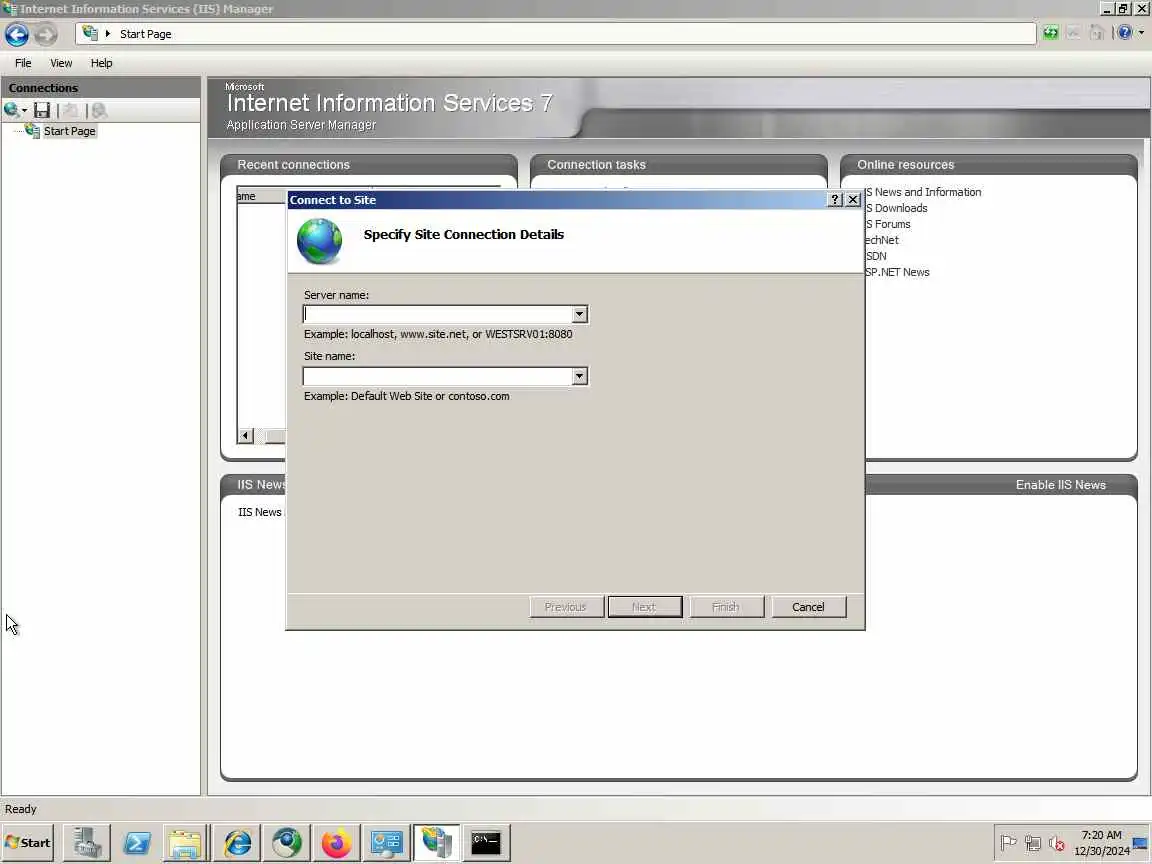
Task: Click the grayed Up folder icon in Connections
Action: click(71, 110)
